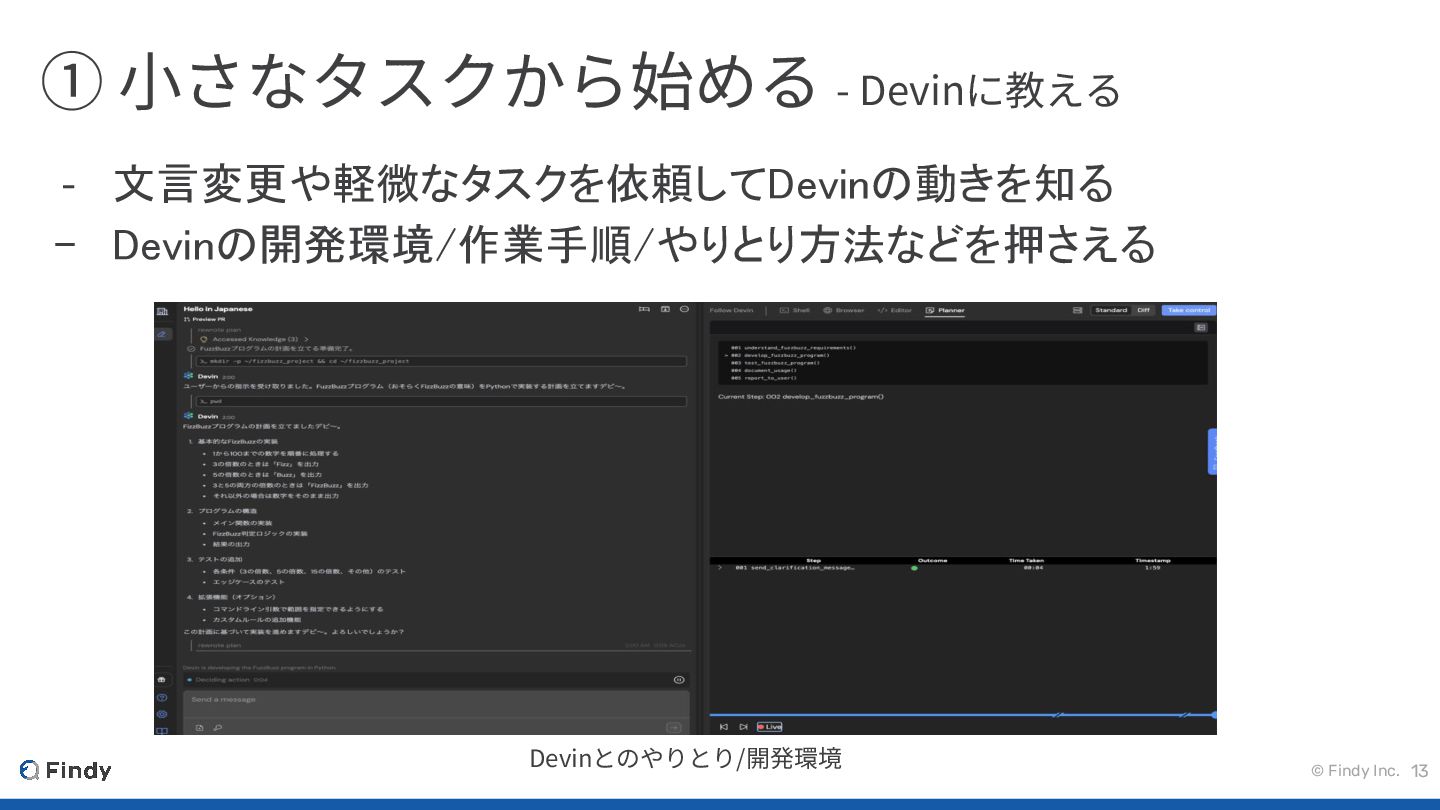1440x810 pixels.
Task: Open the more options circle icon in the chat header
Action: 685,310
